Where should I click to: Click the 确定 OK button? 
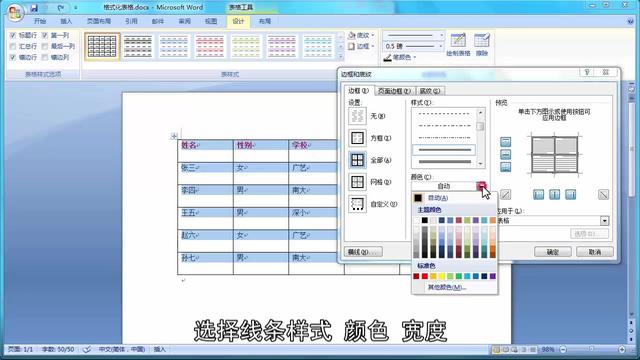point(553,252)
